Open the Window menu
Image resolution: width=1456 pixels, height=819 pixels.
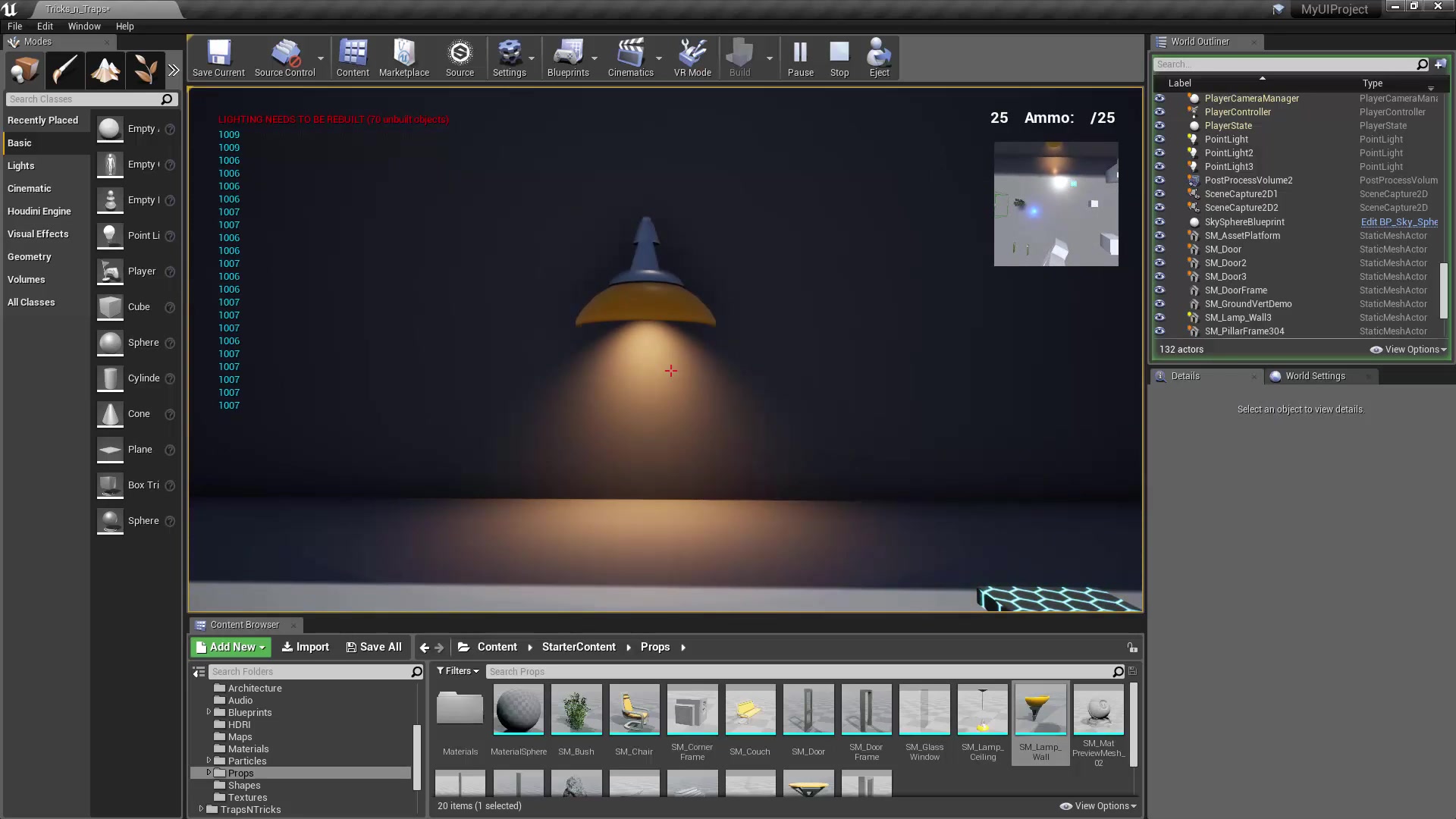point(83,26)
